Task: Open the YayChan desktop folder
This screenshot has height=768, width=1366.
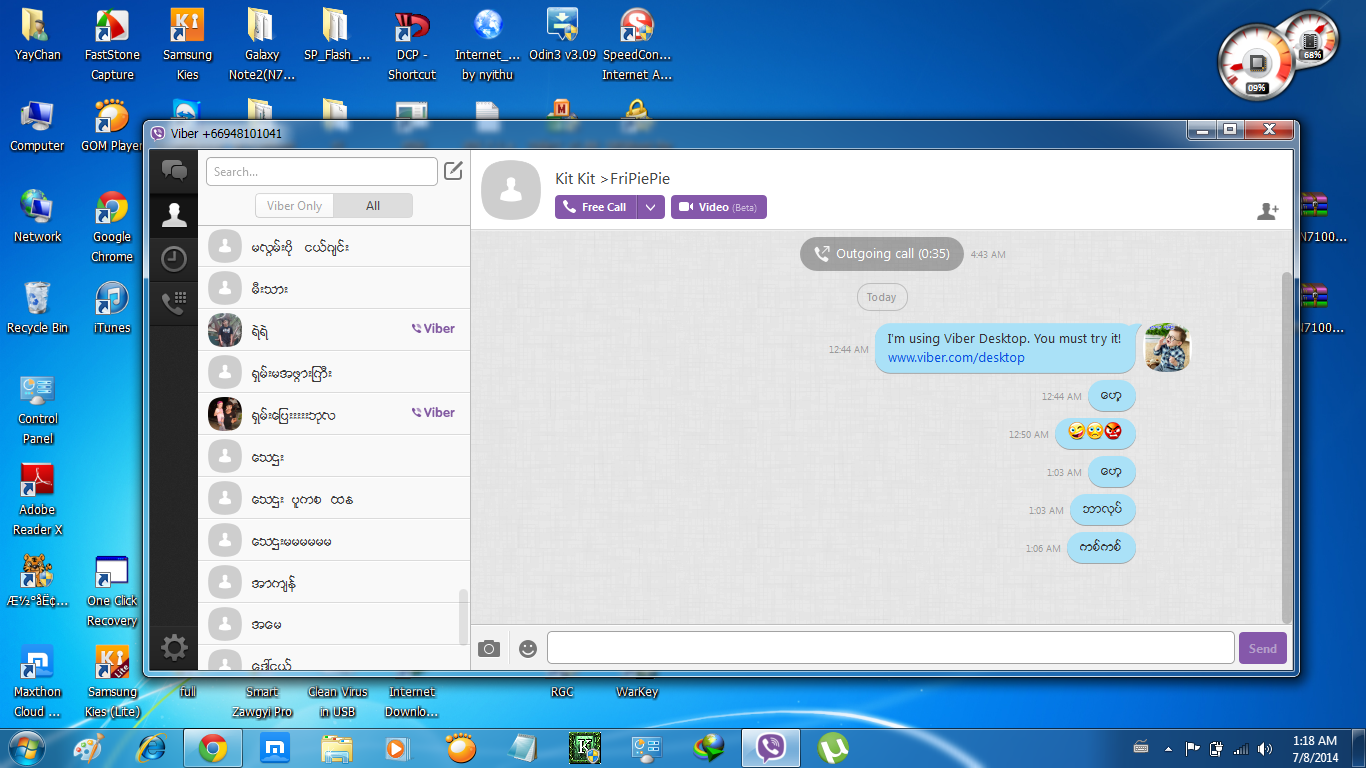Action: (38, 36)
